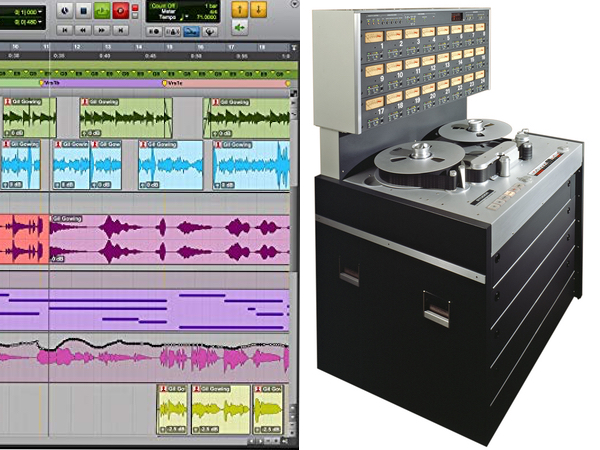Start playback with the green Play button
Screen dimensions: 600x450
point(102,11)
